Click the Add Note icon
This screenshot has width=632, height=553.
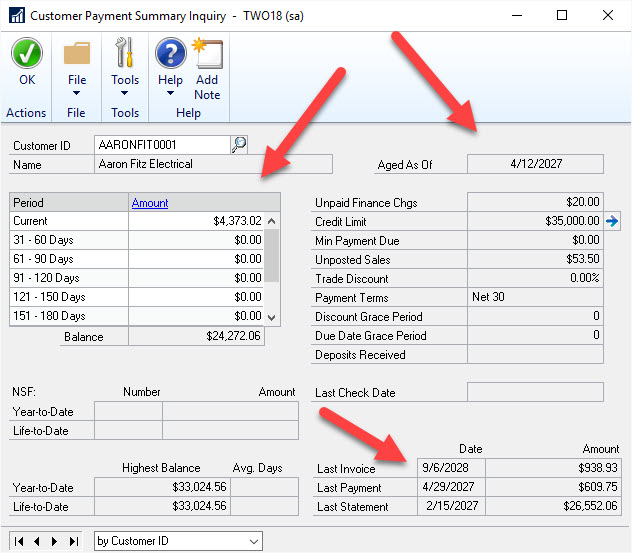click(207, 53)
